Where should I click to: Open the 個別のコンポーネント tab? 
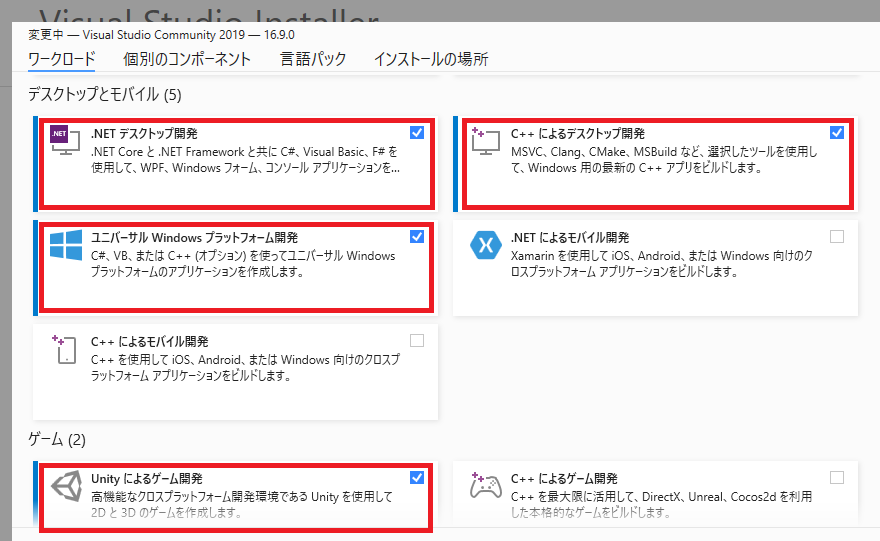(187, 59)
